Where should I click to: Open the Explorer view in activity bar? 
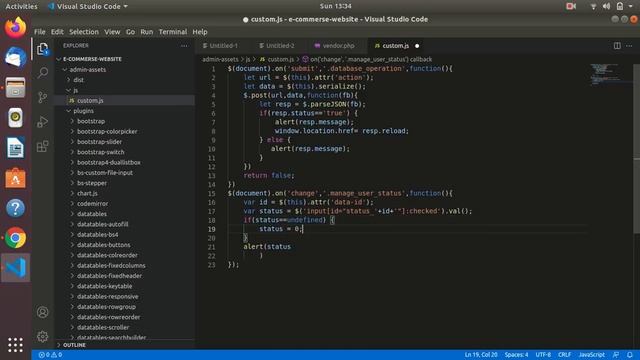pyautogui.click(x=42, y=49)
